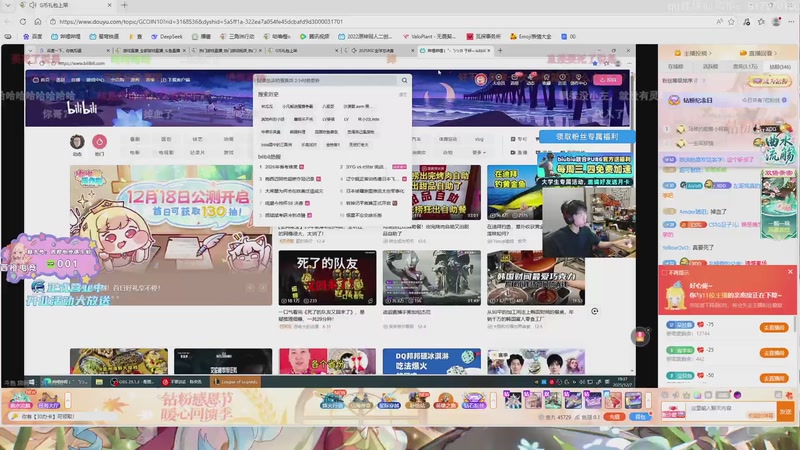Expand the activity list arrow beside 任务大厅
Image resolution: width=800 pixels, height=450 pixels.
[68, 401]
